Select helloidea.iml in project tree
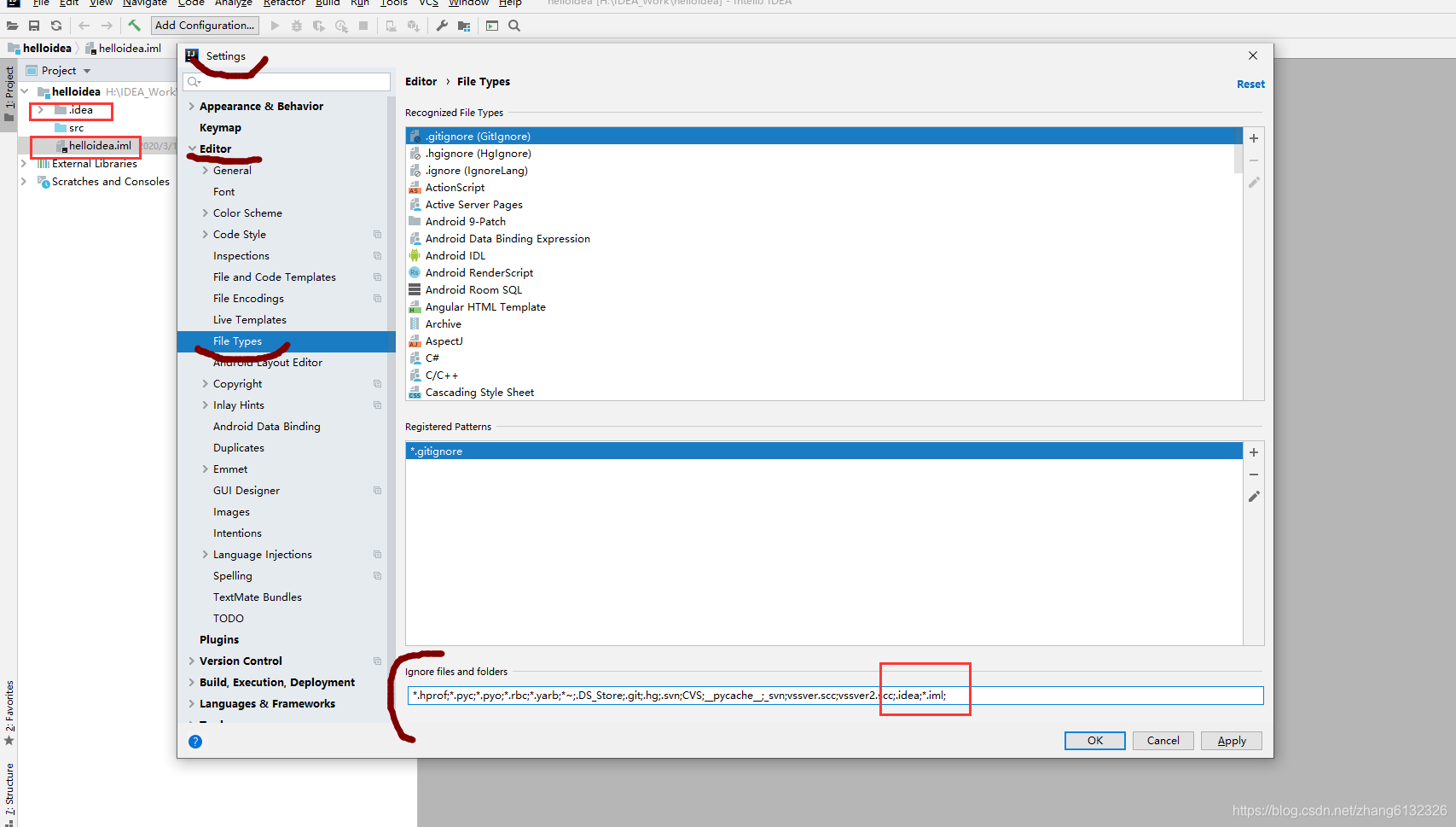1456x827 pixels. pos(100,146)
